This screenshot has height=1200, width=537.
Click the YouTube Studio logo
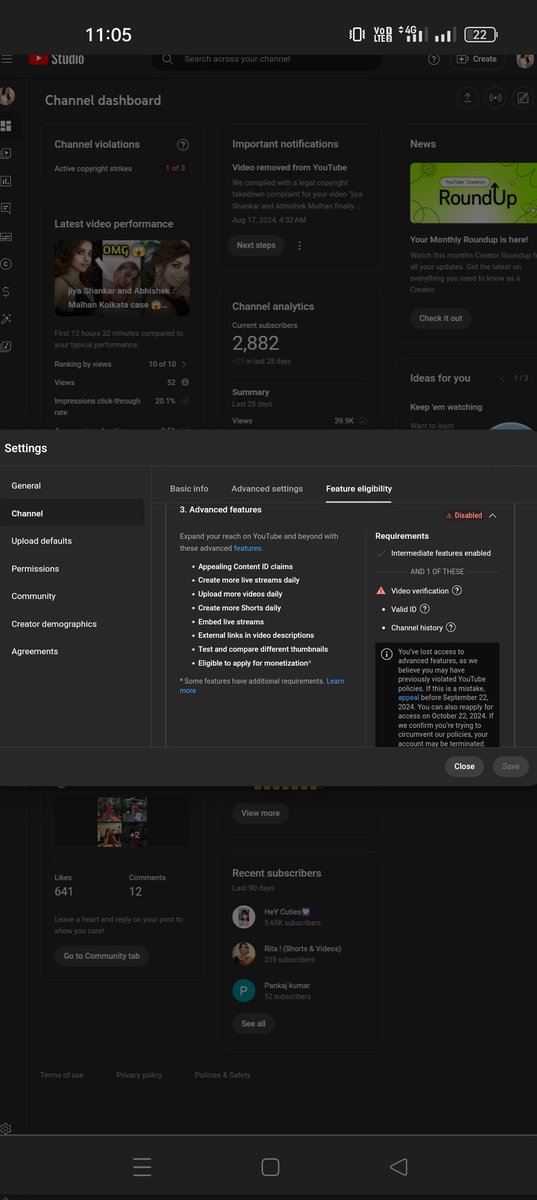56,59
